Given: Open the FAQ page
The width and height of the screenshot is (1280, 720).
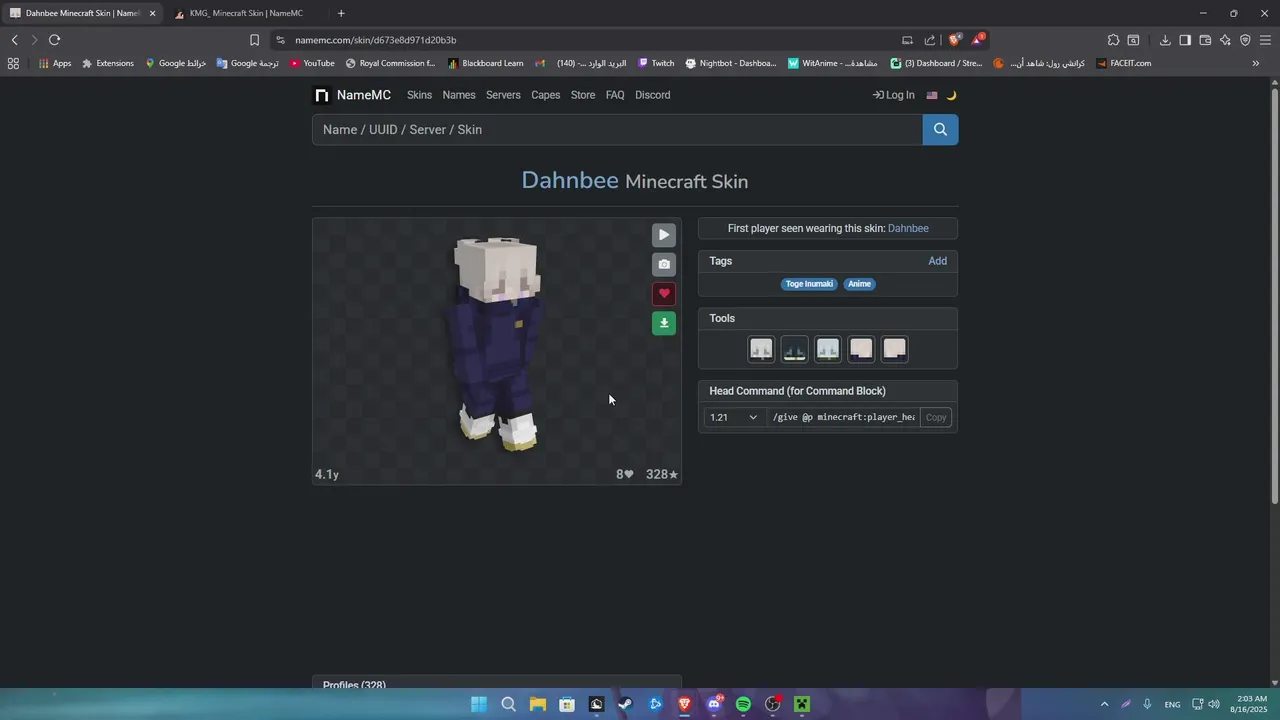Looking at the screenshot, I should [x=615, y=95].
